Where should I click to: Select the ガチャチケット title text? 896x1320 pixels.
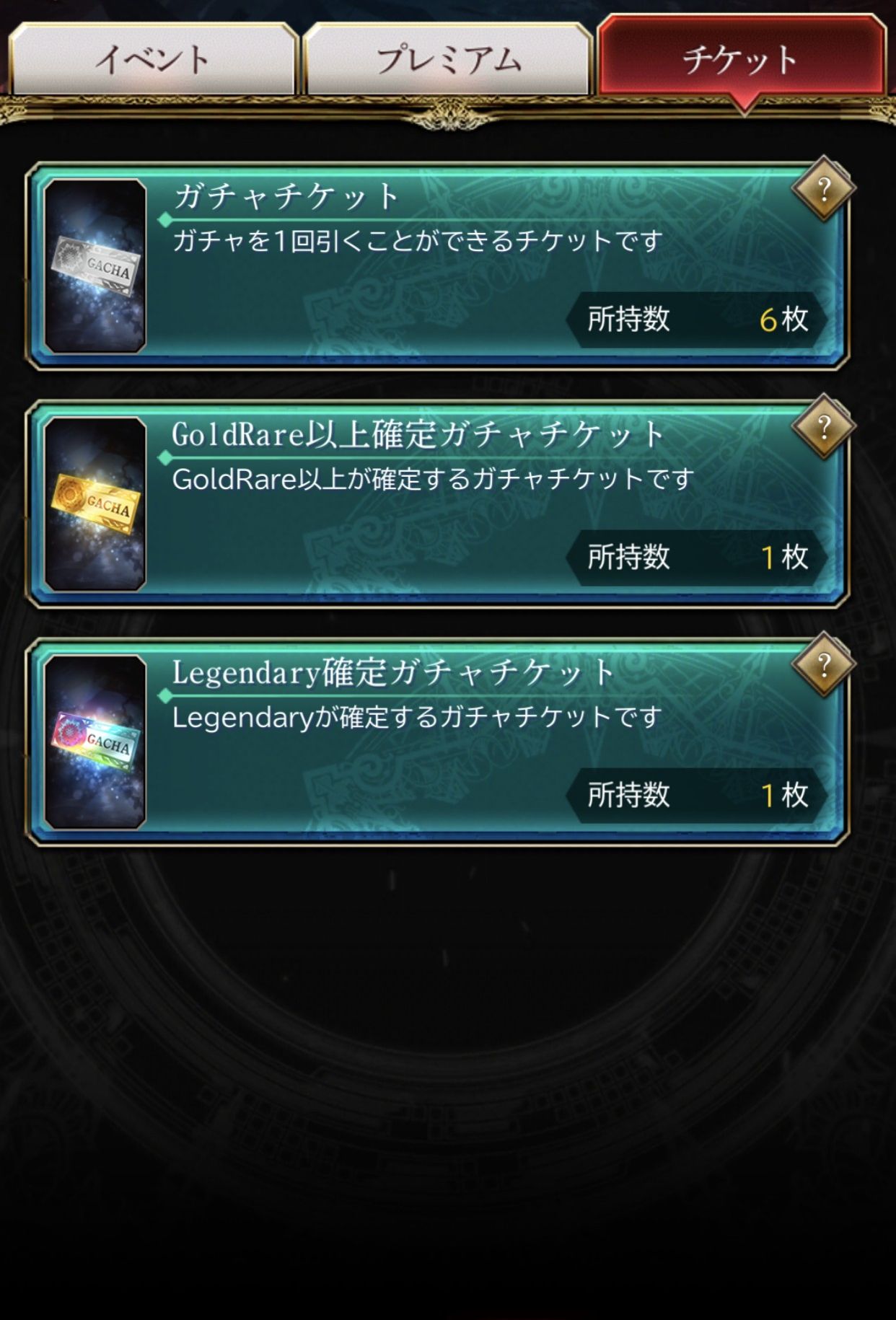click(x=286, y=196)
